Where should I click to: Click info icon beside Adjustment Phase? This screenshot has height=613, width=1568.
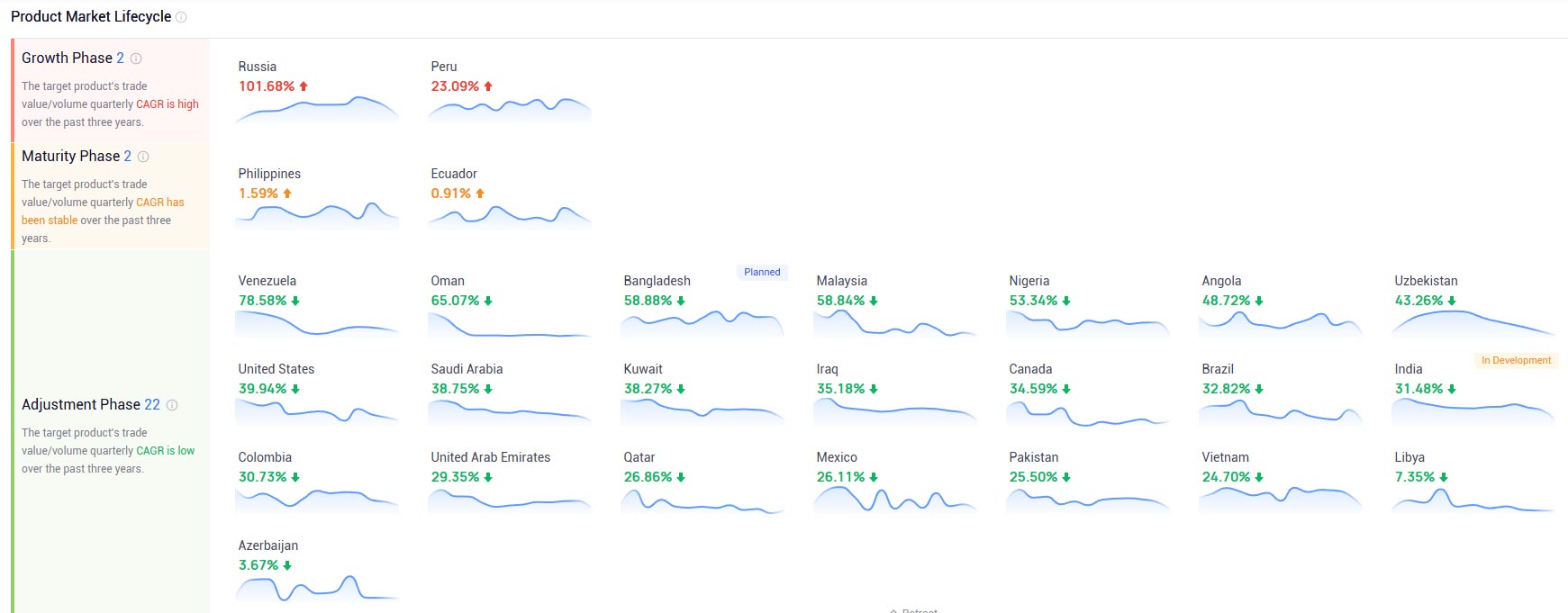coord(172,405)
